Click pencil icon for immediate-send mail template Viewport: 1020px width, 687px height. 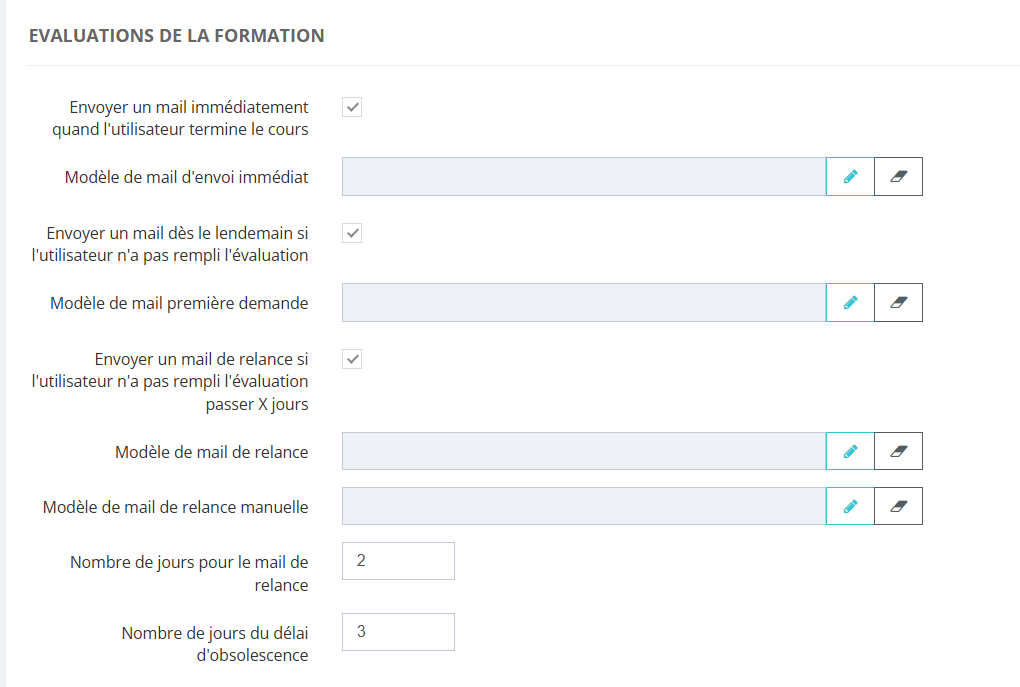pyautogui.click(x=850, y=176)
